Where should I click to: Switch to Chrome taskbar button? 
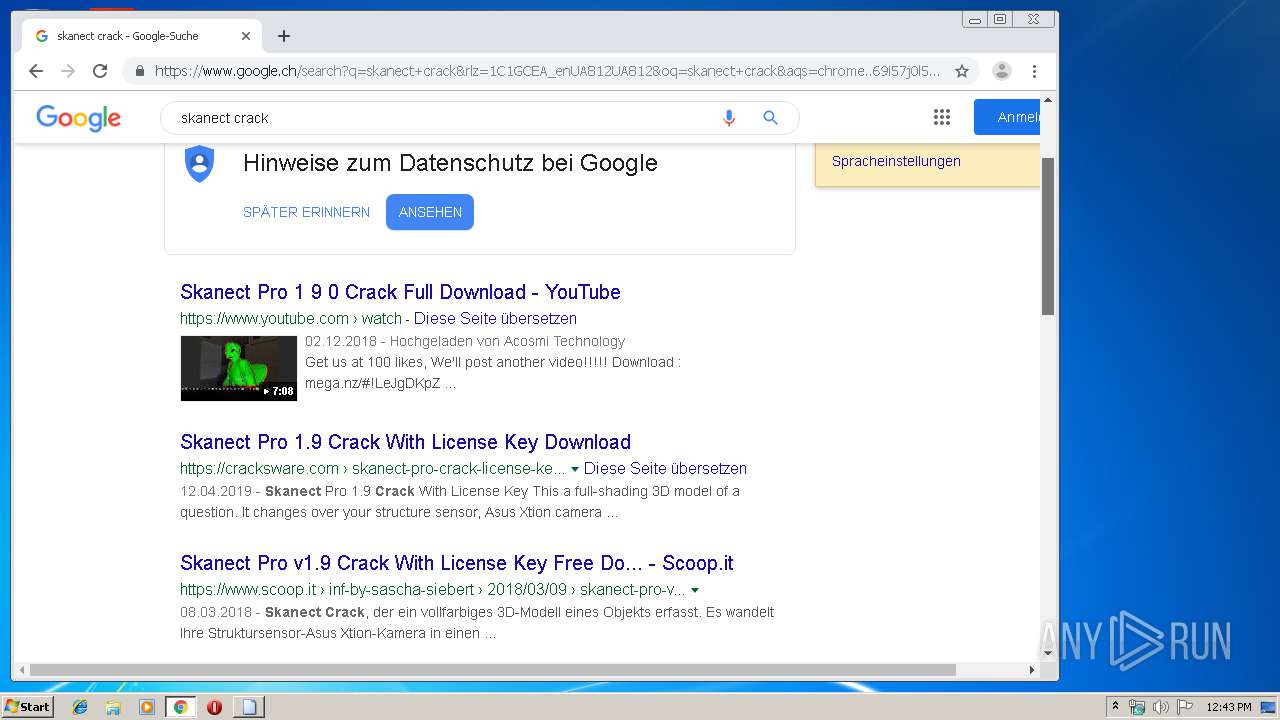point(181,707)
